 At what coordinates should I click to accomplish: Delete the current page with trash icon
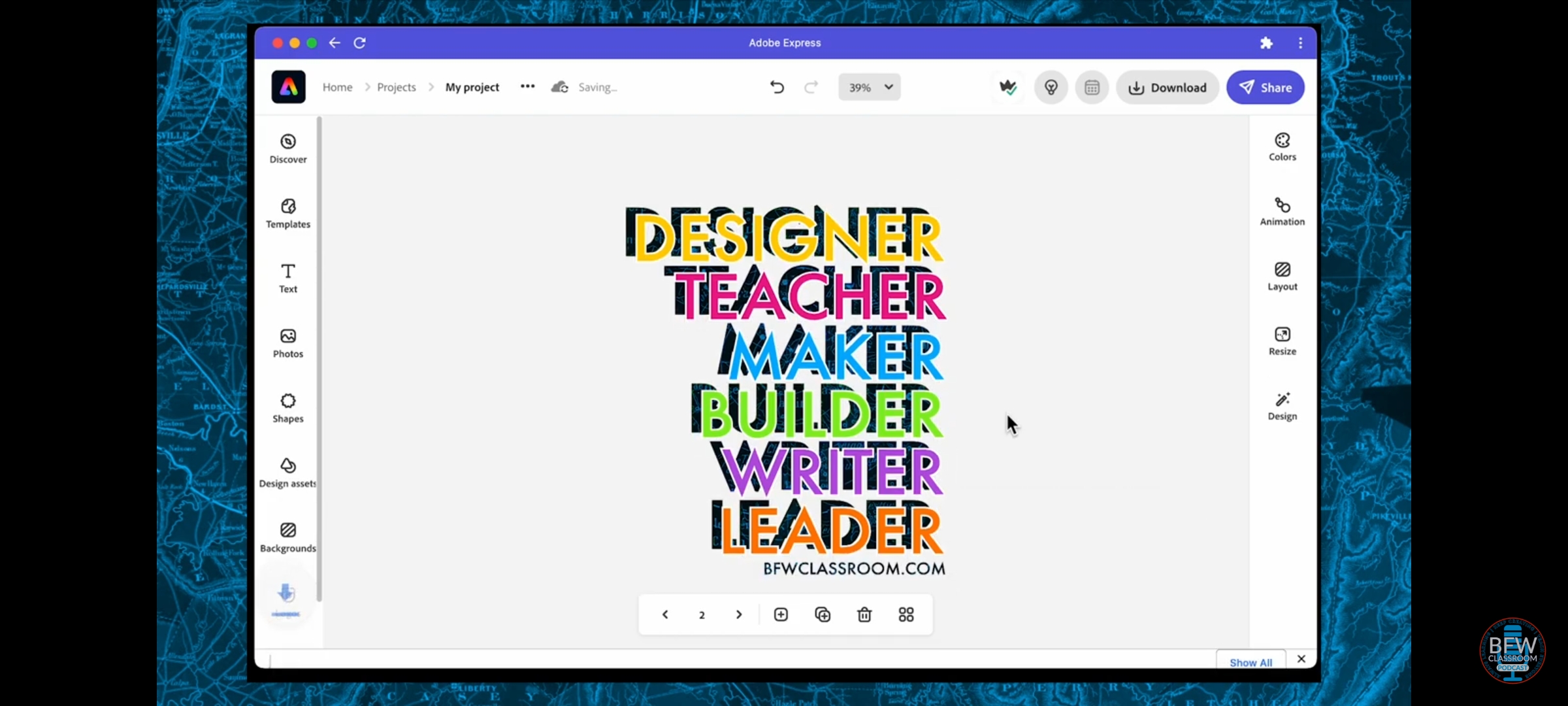[x=864, y=614]
